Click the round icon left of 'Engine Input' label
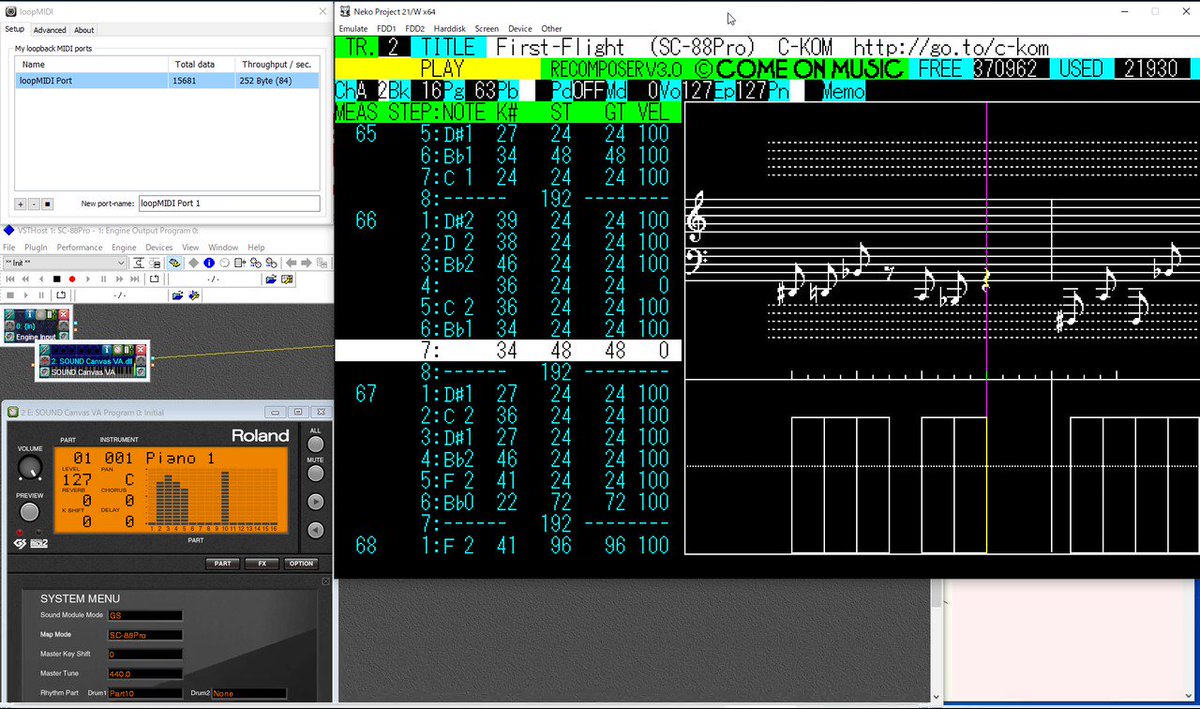Image resolution: width=1200 pixels, height=709 pixels. 10,337
